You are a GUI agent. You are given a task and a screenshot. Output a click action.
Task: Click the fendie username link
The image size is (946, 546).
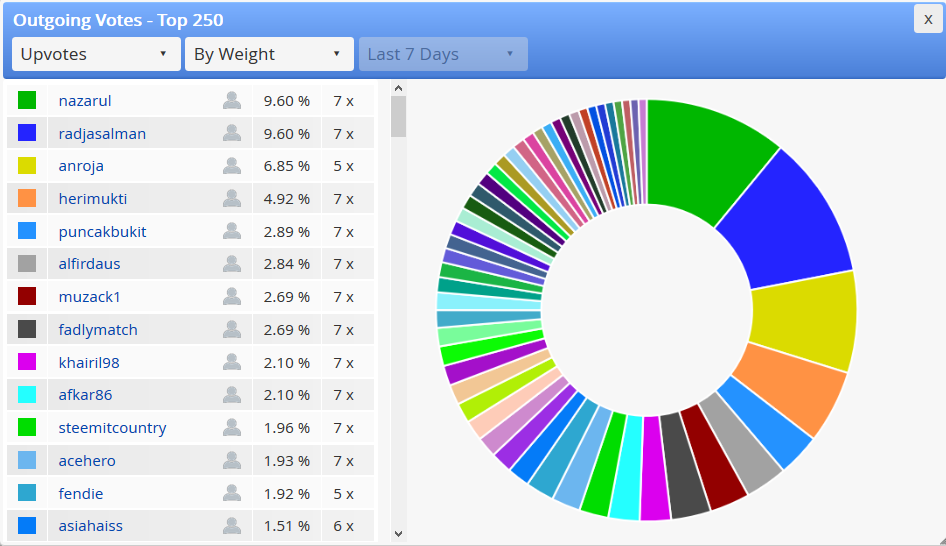click(x=81, y=494)
